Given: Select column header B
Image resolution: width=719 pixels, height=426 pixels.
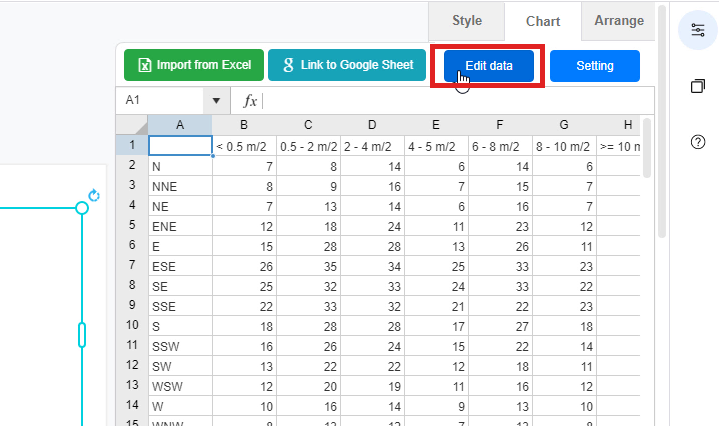Looking at the screenshot, I should (244, 125).
